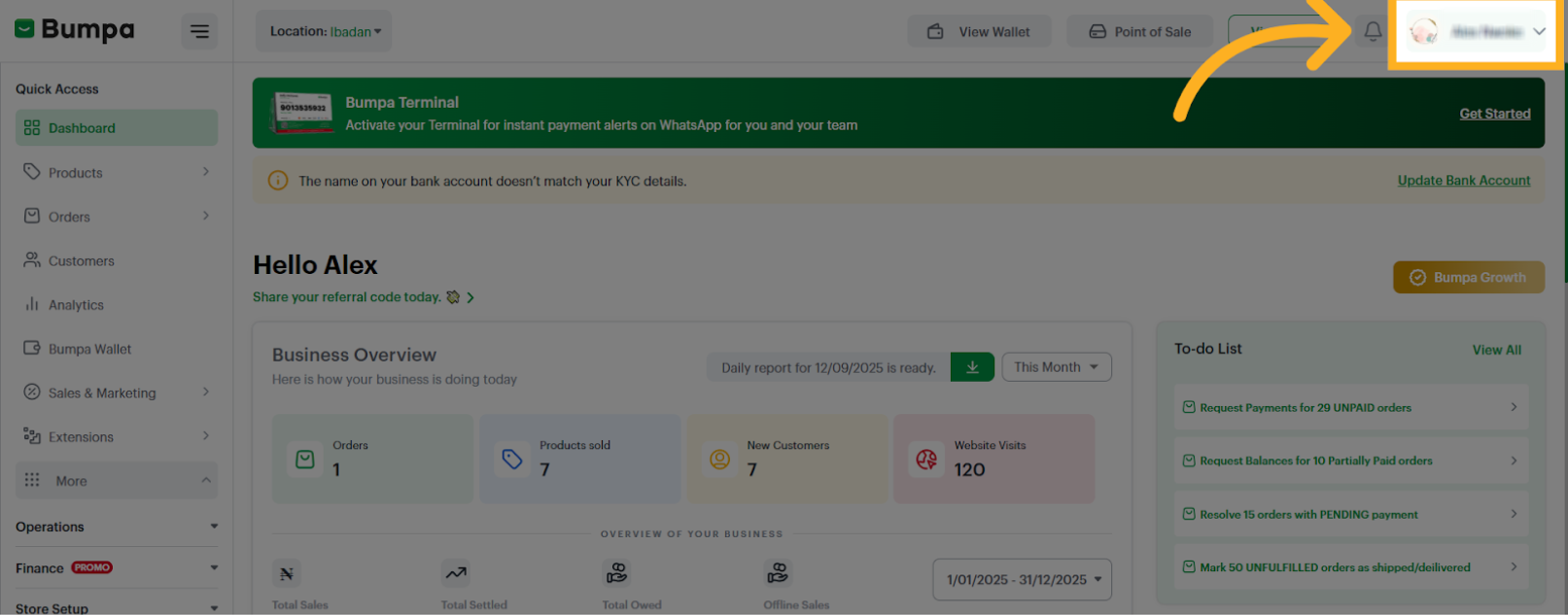Image resolution: width=1568 pixels, height=615 pixels.
Task: Click the Products sold tag icon
Action: click(512, 459)
